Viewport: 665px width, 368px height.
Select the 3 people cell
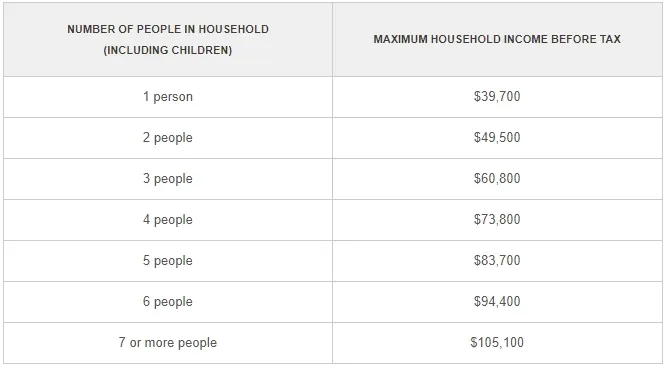[x=168, y=178]
